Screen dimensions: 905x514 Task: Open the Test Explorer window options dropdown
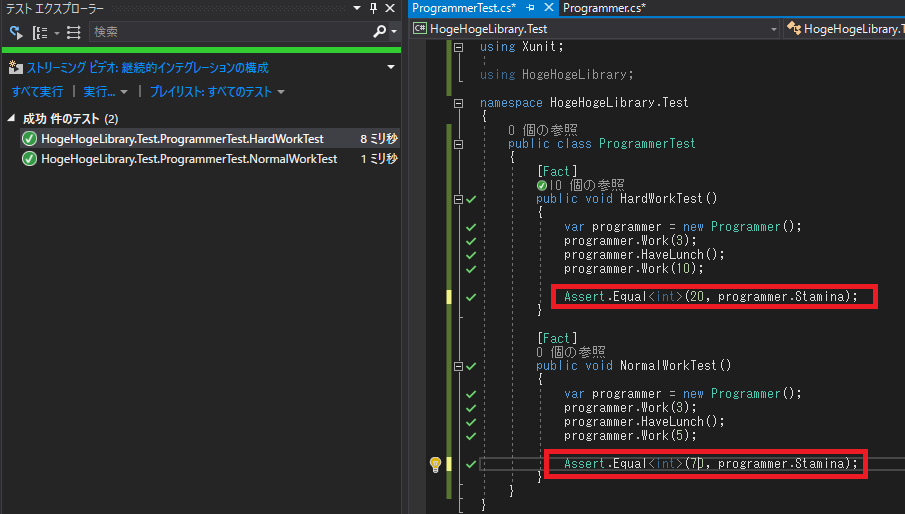point(357,8)
